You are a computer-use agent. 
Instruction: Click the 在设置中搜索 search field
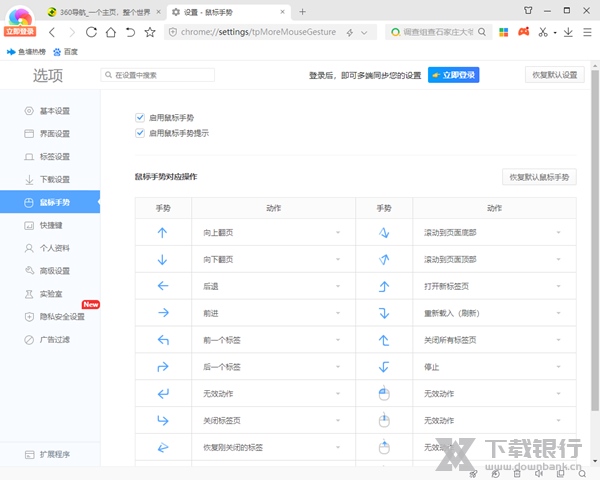pyautogui.click(x=158, y=75)
